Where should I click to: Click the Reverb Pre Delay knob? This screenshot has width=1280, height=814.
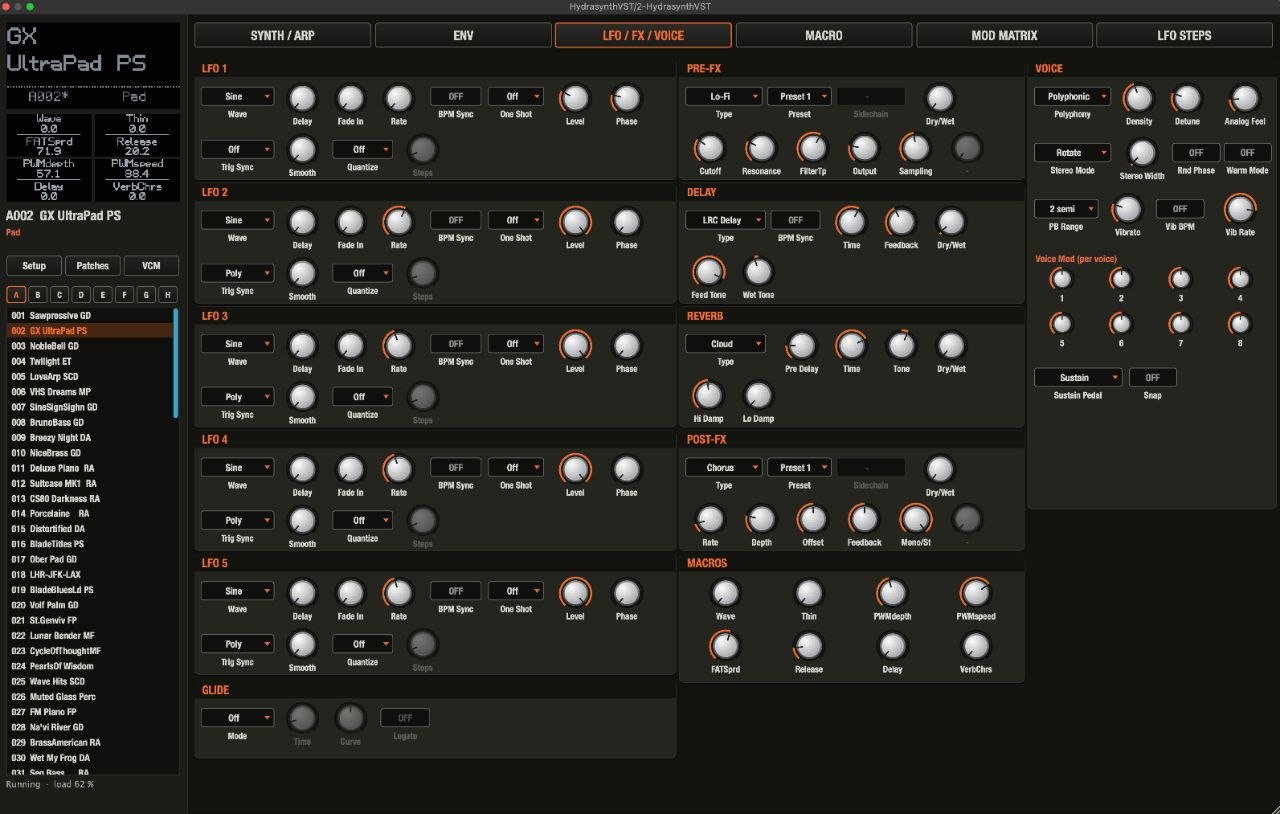click(x=801, y=346)
